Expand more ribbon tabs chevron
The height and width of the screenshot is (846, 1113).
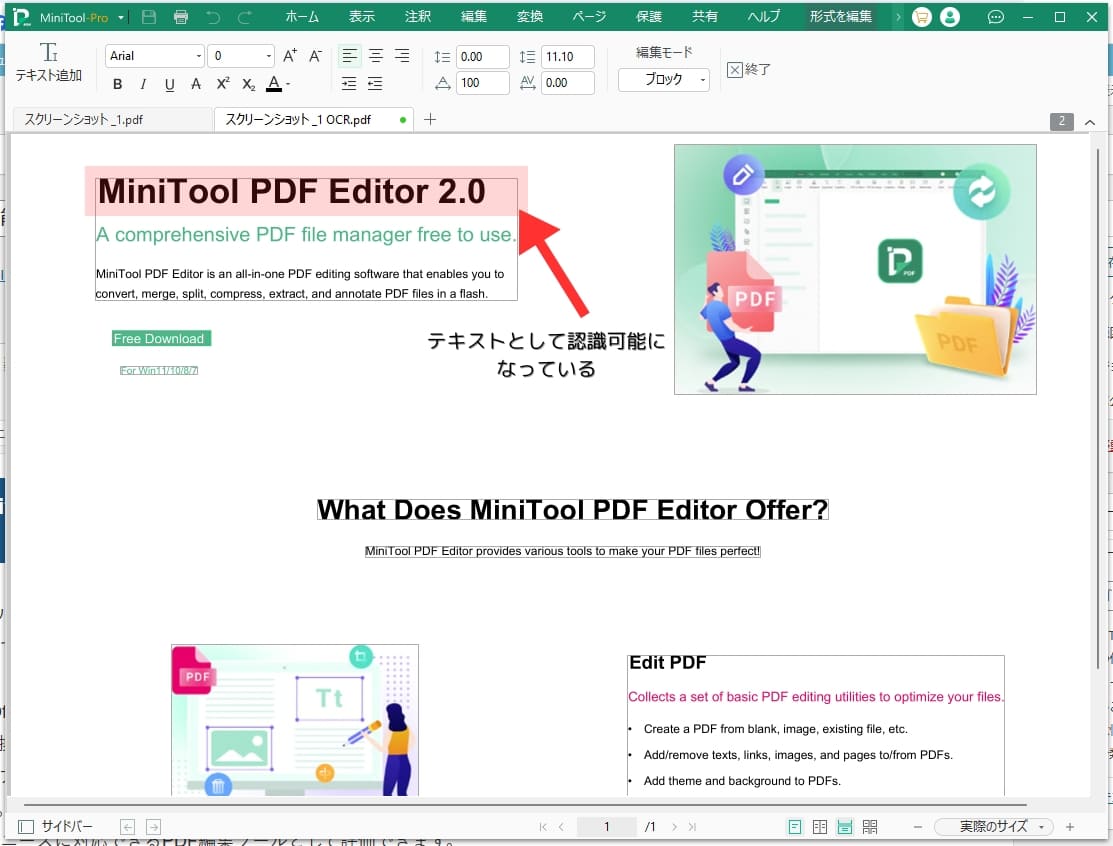(898, 17)
